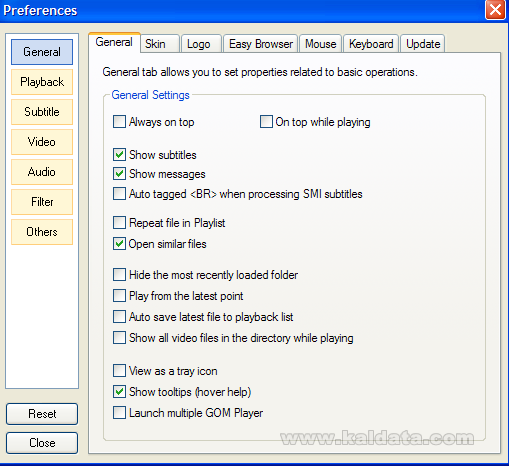Viewport: 509px width, 466px height.
Task: Turn off Show tooltips (hover help)
Action: [x=119, y=392]
